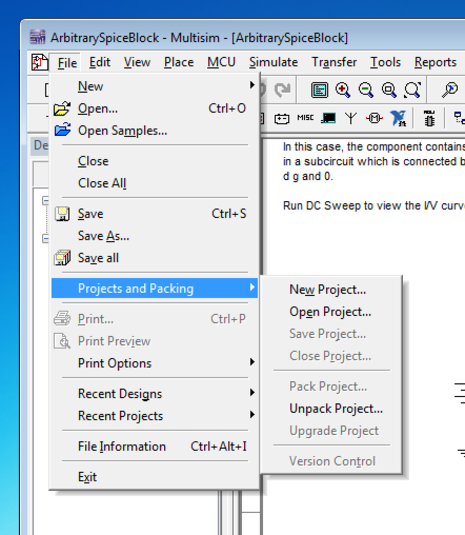The width and height of the screenshot is (465, 535).
Task: Click the Save Project... submenu entry
Action: coord(331,334)
